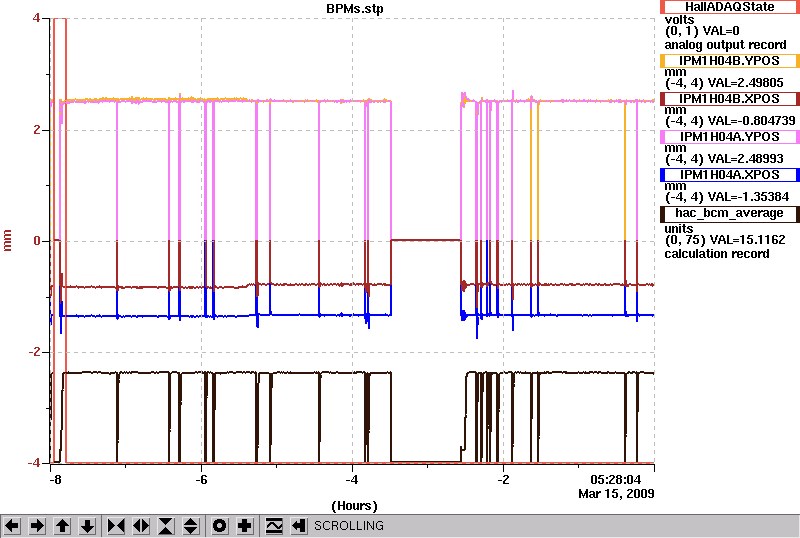This screenshot has width=800, height=538.
Task: Click the VAL=-0.804739 readout
Action: 749,121
